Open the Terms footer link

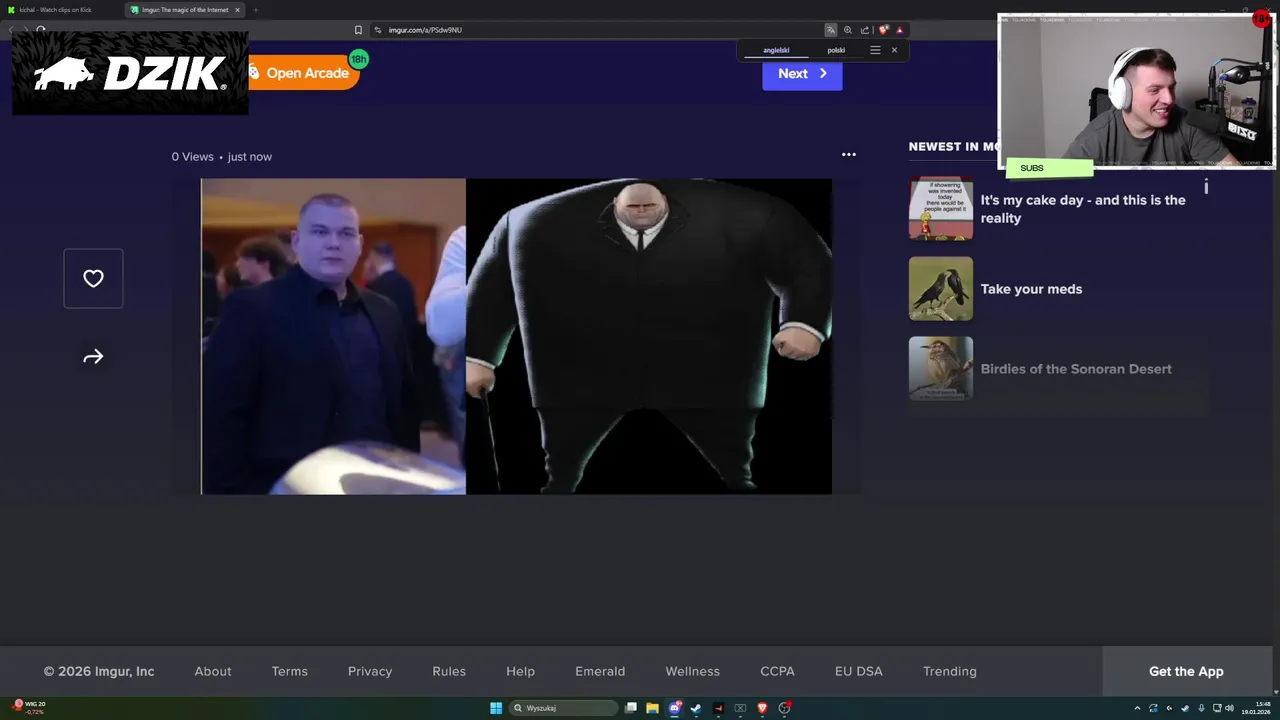point(290,672)
